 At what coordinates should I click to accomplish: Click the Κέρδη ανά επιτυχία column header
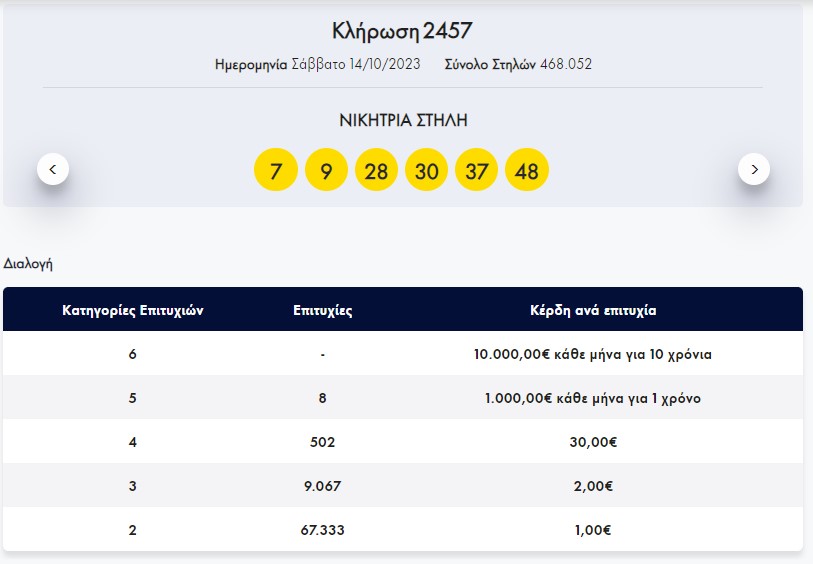tap(593, 310)
